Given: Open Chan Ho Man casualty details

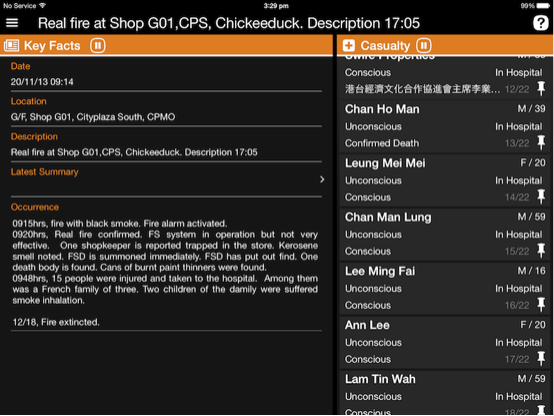Looking at the screenshot, I should point(445,126).
